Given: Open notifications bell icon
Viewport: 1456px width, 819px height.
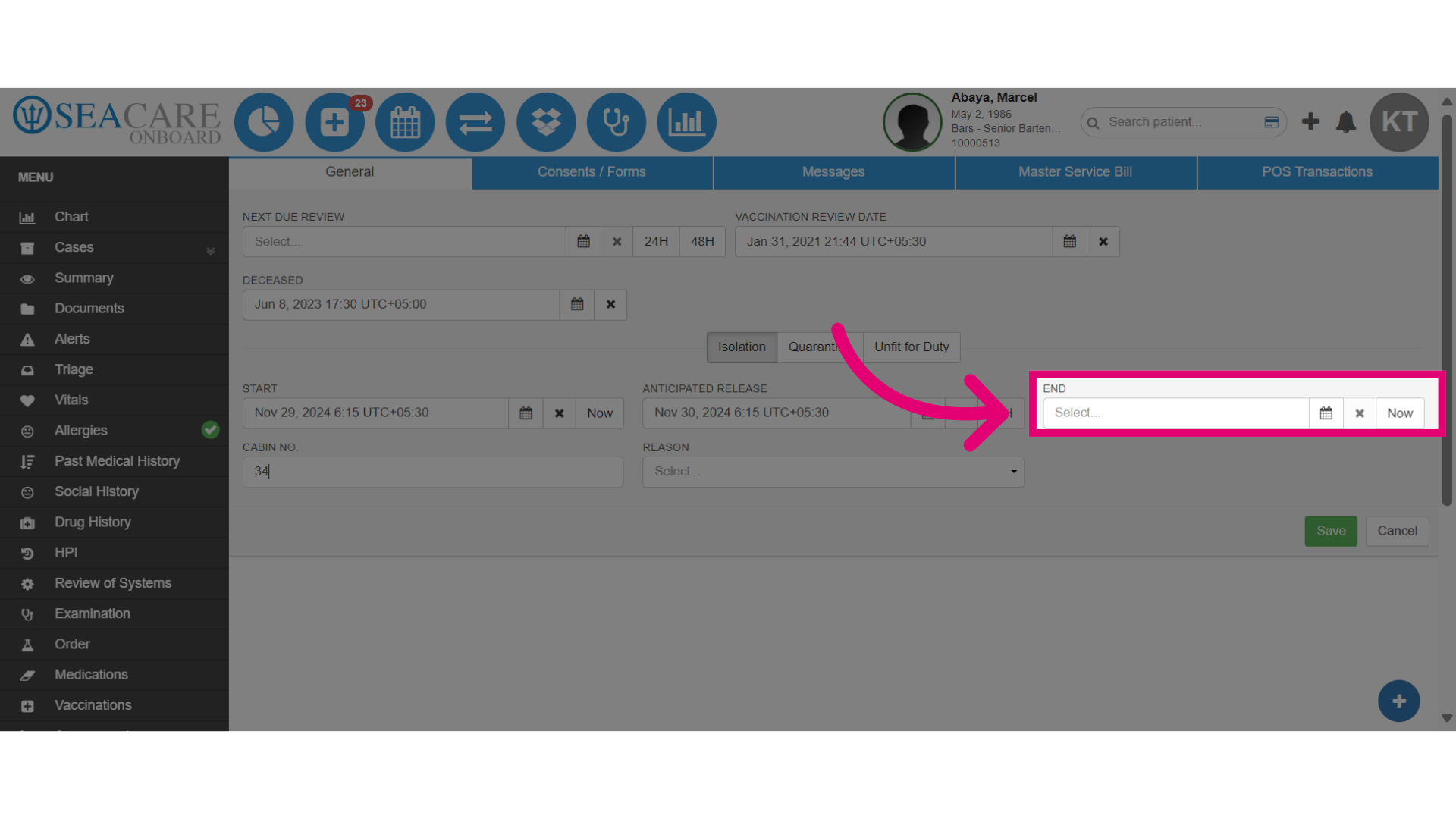Looking at the screenshot, I should pos(1346,122).
